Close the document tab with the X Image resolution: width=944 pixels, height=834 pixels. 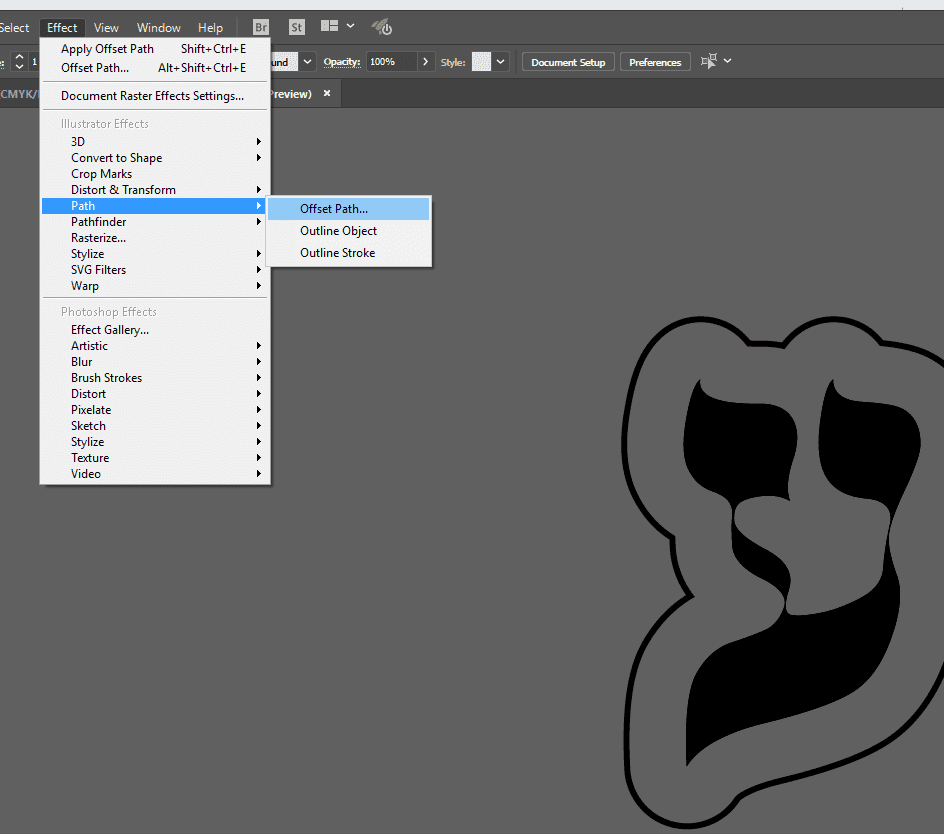(329, 94)
